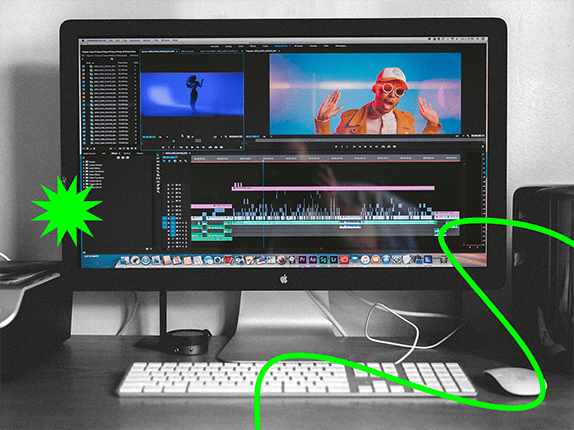Click Mark In in the Source monitor
The width and height of the screenshot is (574, 430).
tap(169, 147)
